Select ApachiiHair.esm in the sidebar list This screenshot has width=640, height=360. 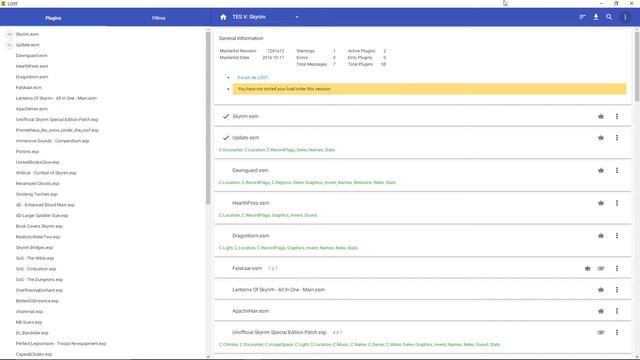(31, 109)
